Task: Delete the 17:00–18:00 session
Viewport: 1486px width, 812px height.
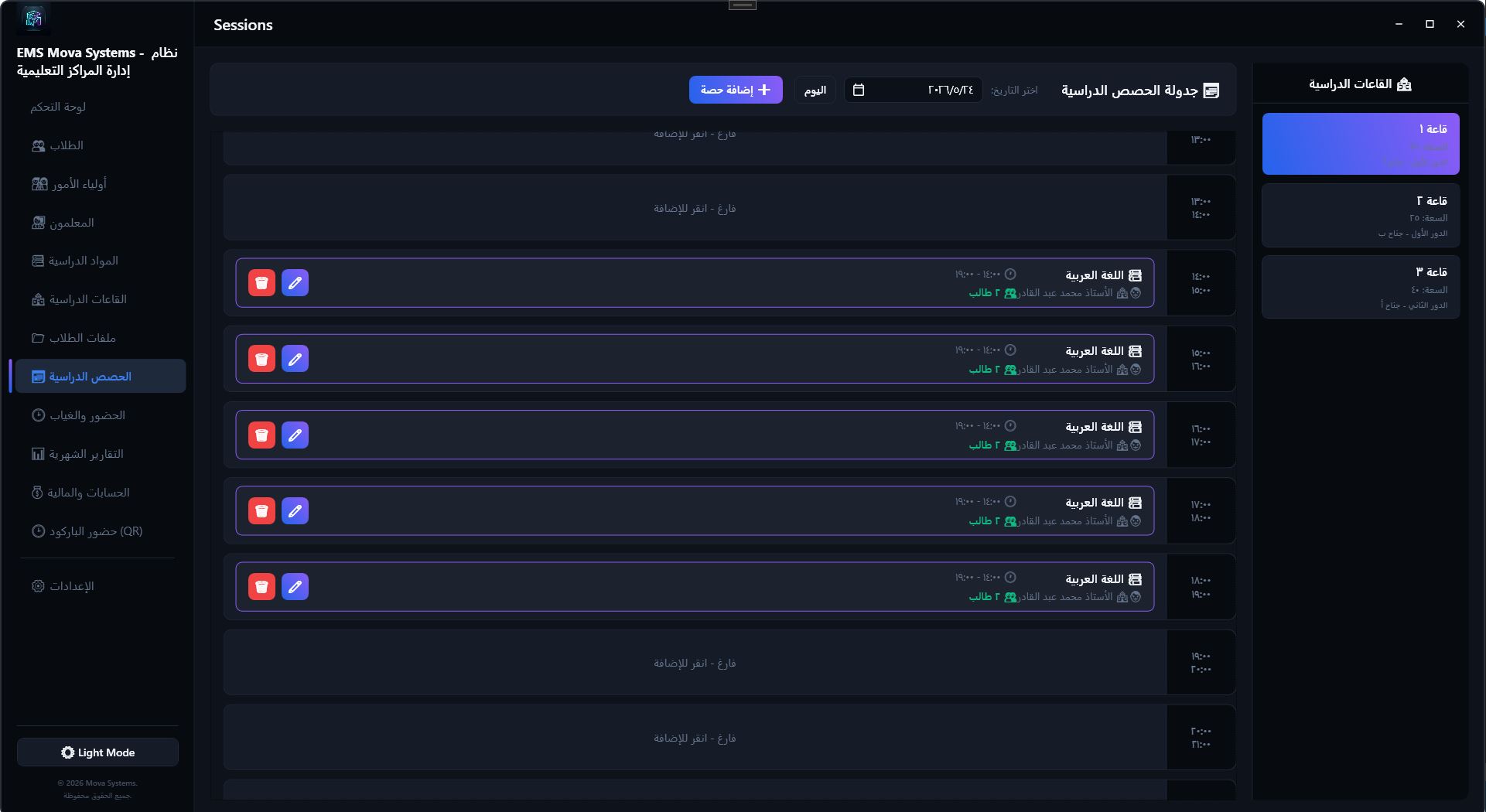Action: point(261,510)
